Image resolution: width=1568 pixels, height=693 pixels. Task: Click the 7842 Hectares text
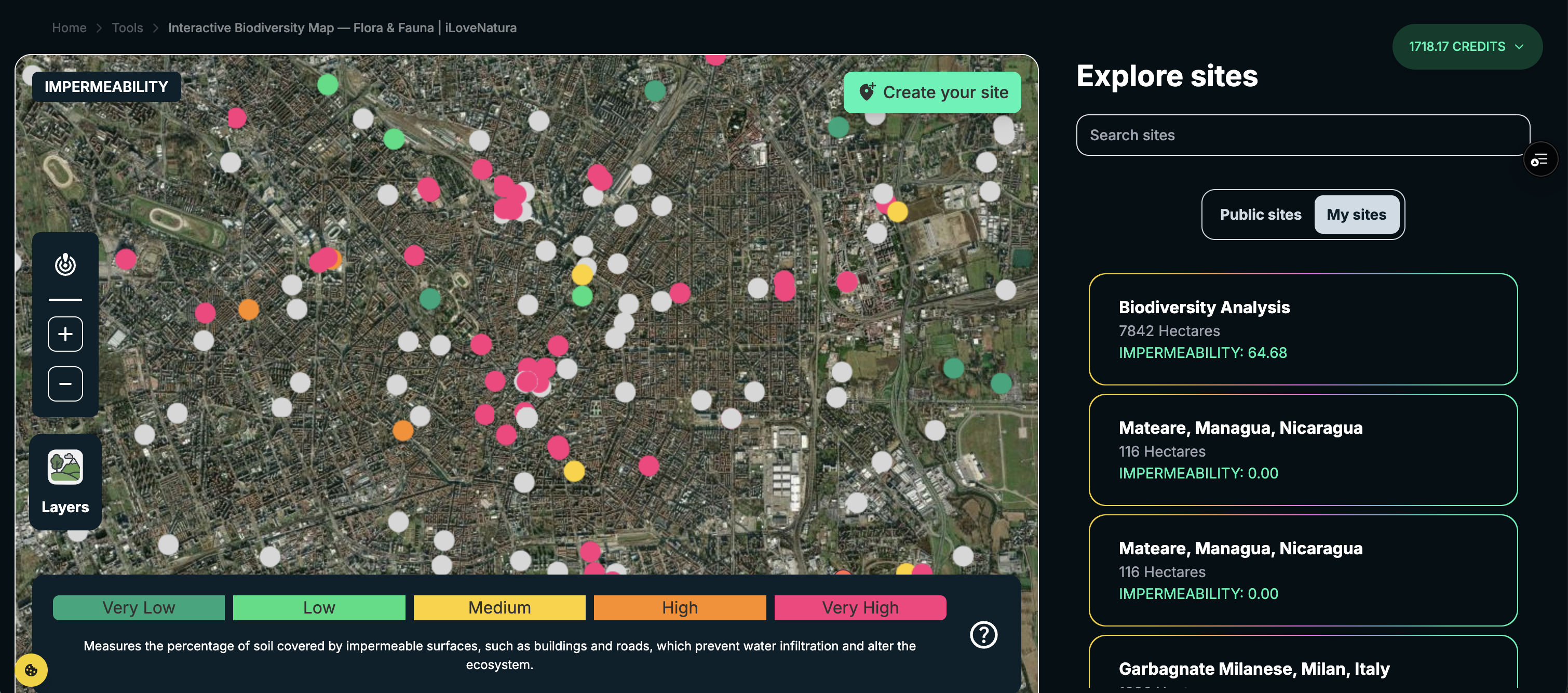point(1169,331)
